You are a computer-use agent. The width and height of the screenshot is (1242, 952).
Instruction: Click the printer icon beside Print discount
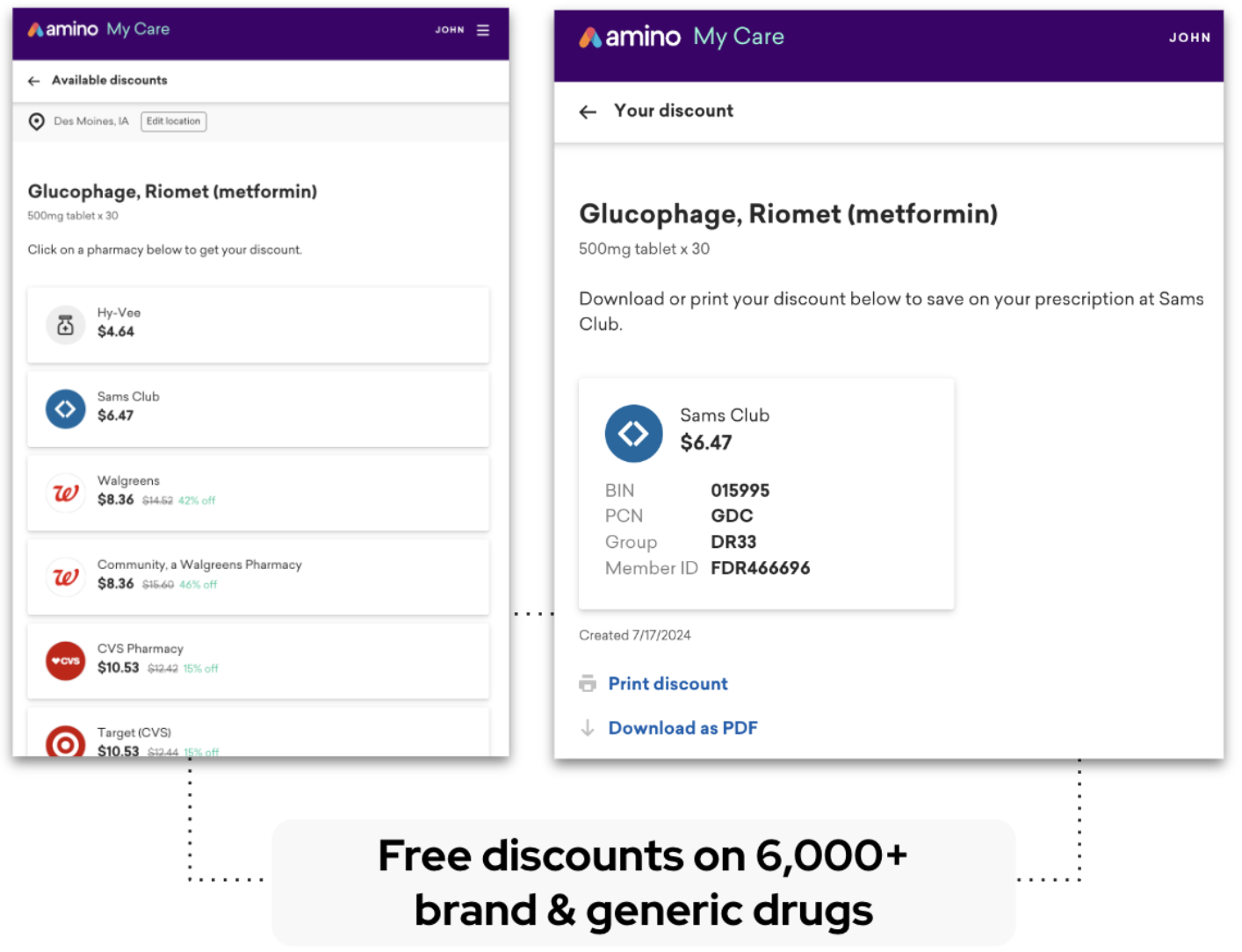(x=588, y=683)
